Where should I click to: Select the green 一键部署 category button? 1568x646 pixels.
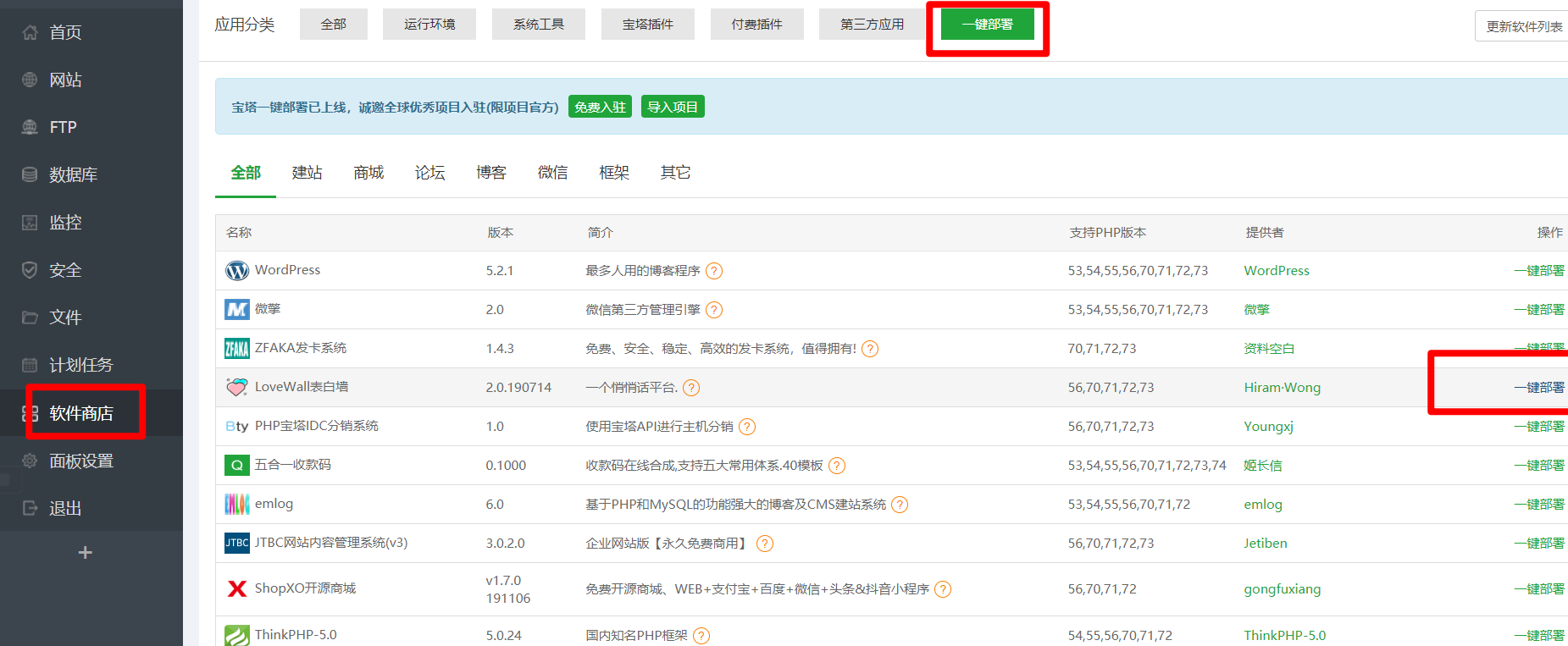988,25
